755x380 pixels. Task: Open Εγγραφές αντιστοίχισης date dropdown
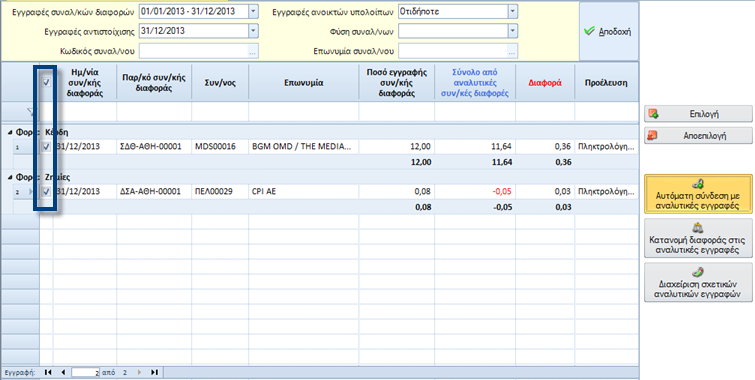point(253,31)
